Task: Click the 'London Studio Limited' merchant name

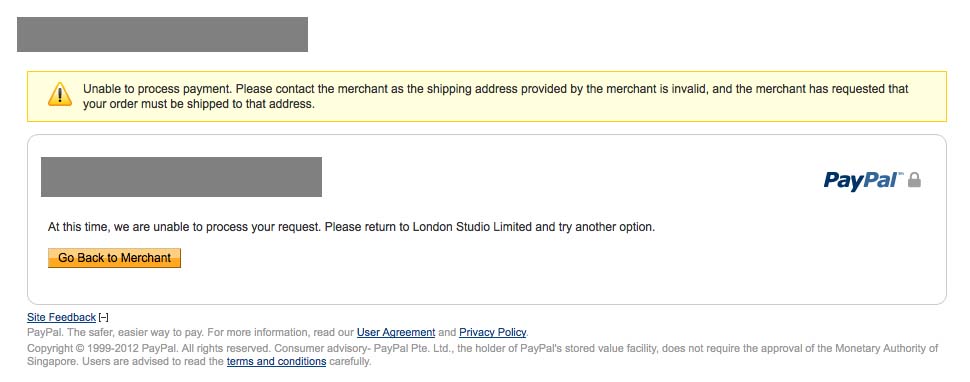Action: pos(472,227)
